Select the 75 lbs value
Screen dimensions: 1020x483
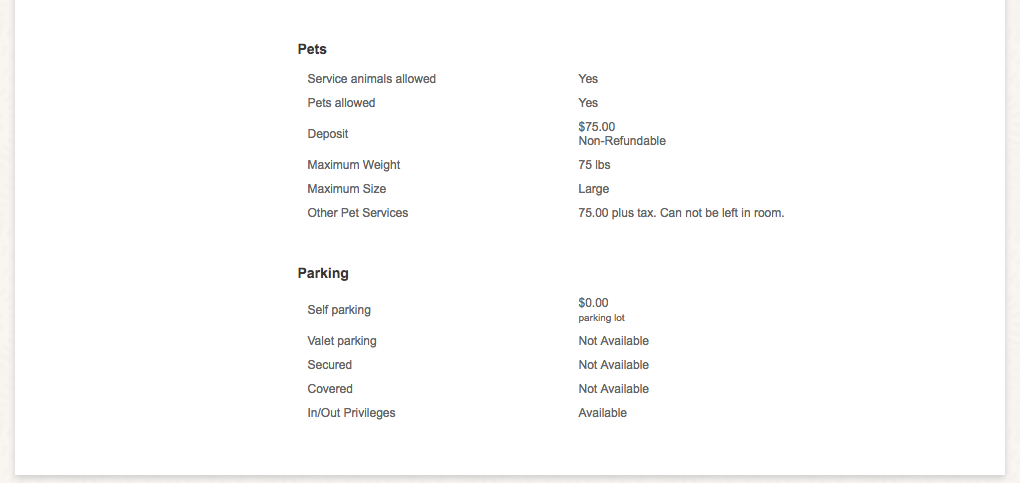[594, 165]
